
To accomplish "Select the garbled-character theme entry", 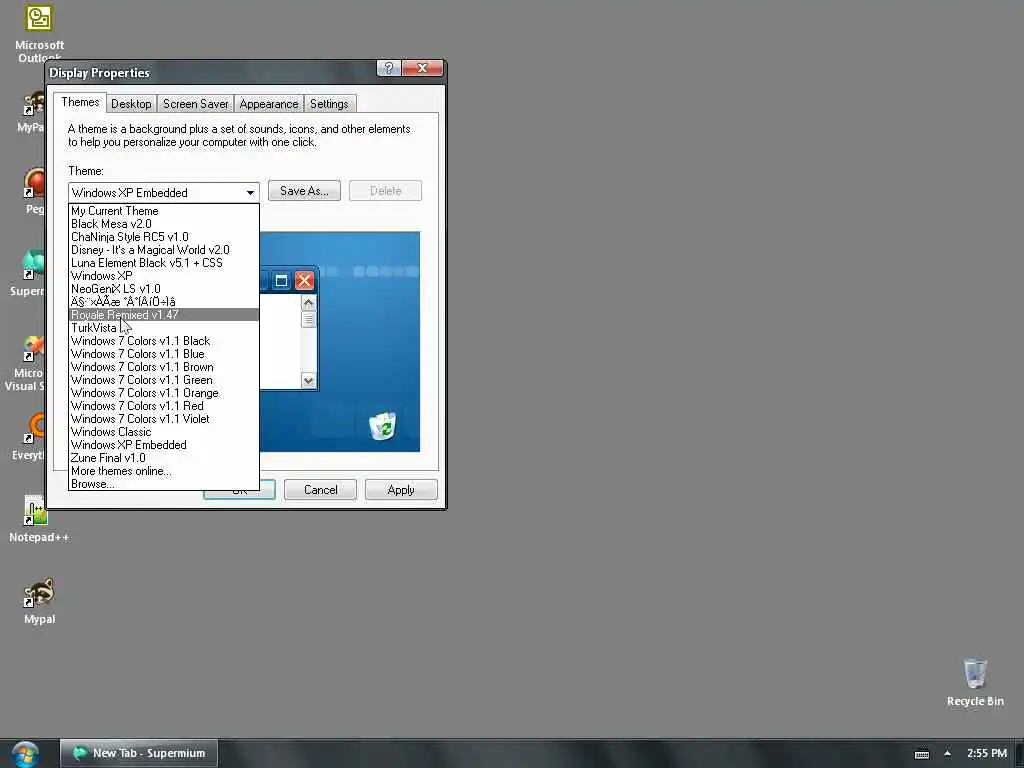I will pyautogui.click(x=164, y=302).
